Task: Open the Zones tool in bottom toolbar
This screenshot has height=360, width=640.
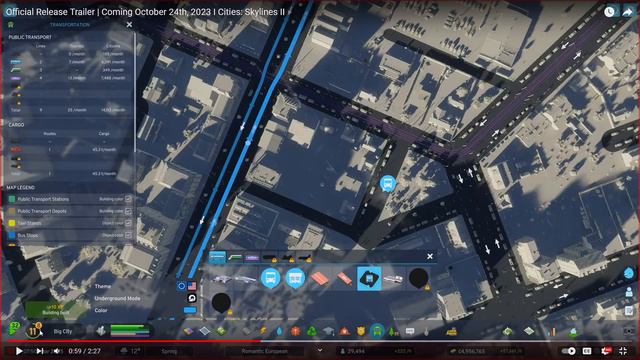Action: pyautogui.click(x=188, y=331)
